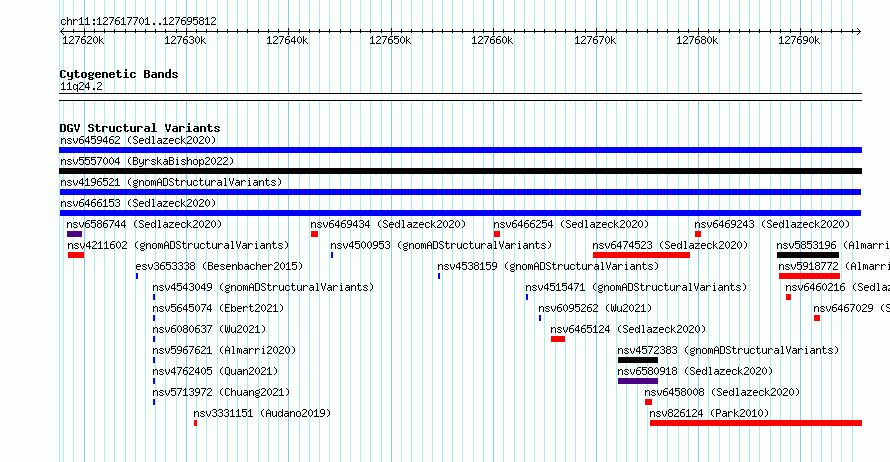Image resolution: width=890 pixels, height=462 pixels.
Task: Select the blue bar under nsv6466153
Action: (460, 213)
